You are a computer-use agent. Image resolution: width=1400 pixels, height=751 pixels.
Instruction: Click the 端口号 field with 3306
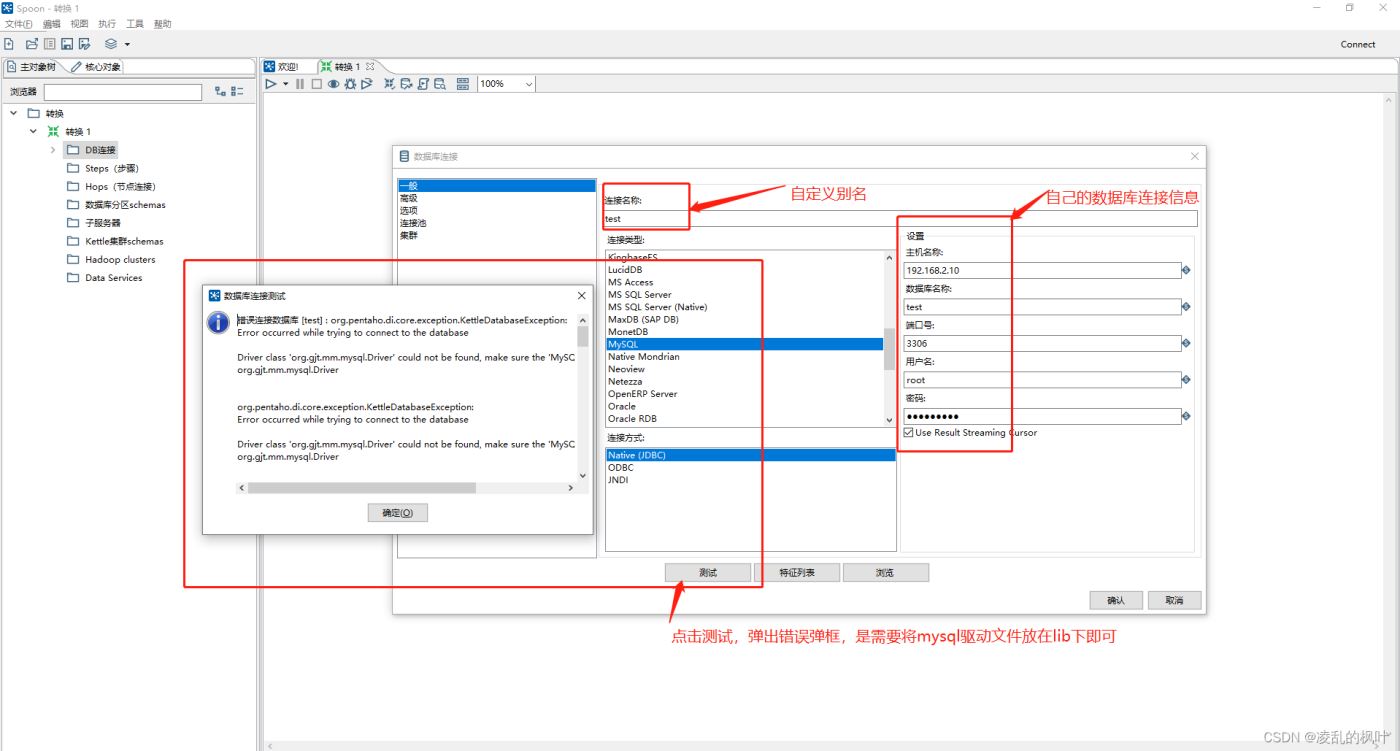click(x=1042, y=343)
